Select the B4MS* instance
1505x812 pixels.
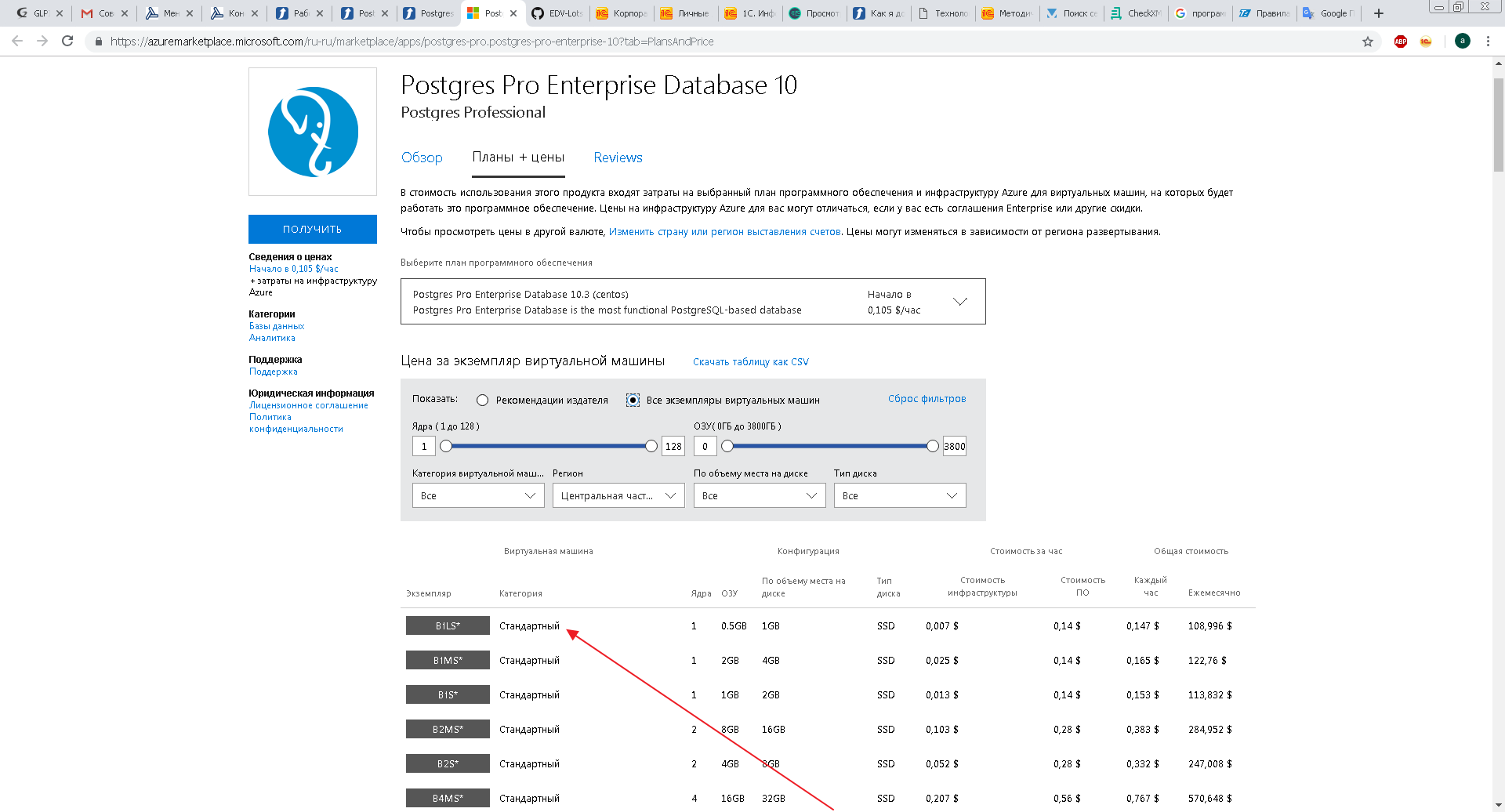(448, 798)
